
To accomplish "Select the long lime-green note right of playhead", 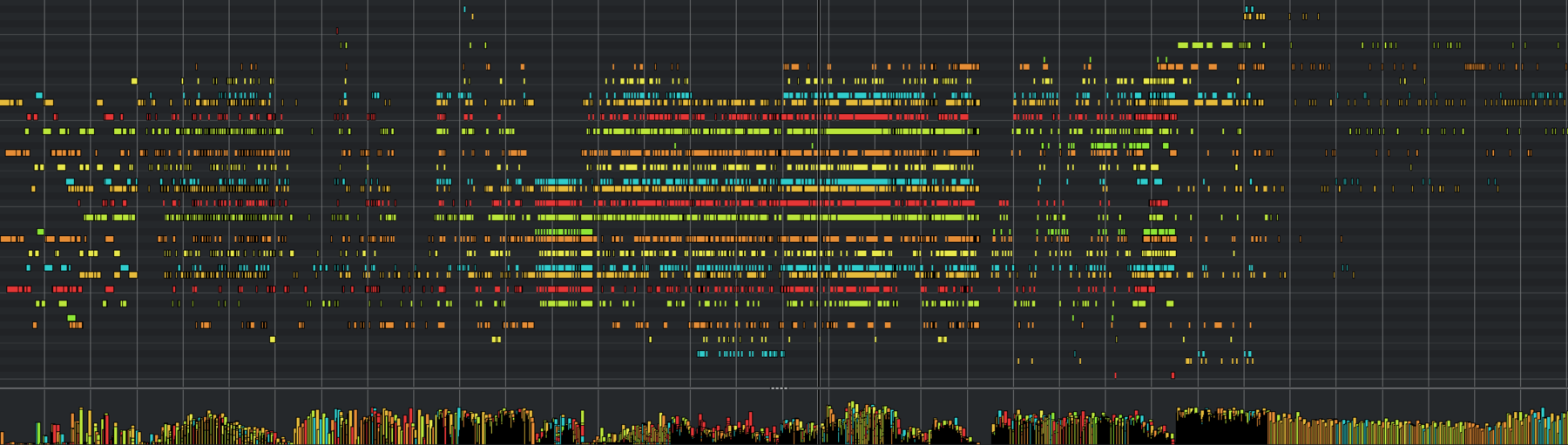I will (x=858, y=131).
